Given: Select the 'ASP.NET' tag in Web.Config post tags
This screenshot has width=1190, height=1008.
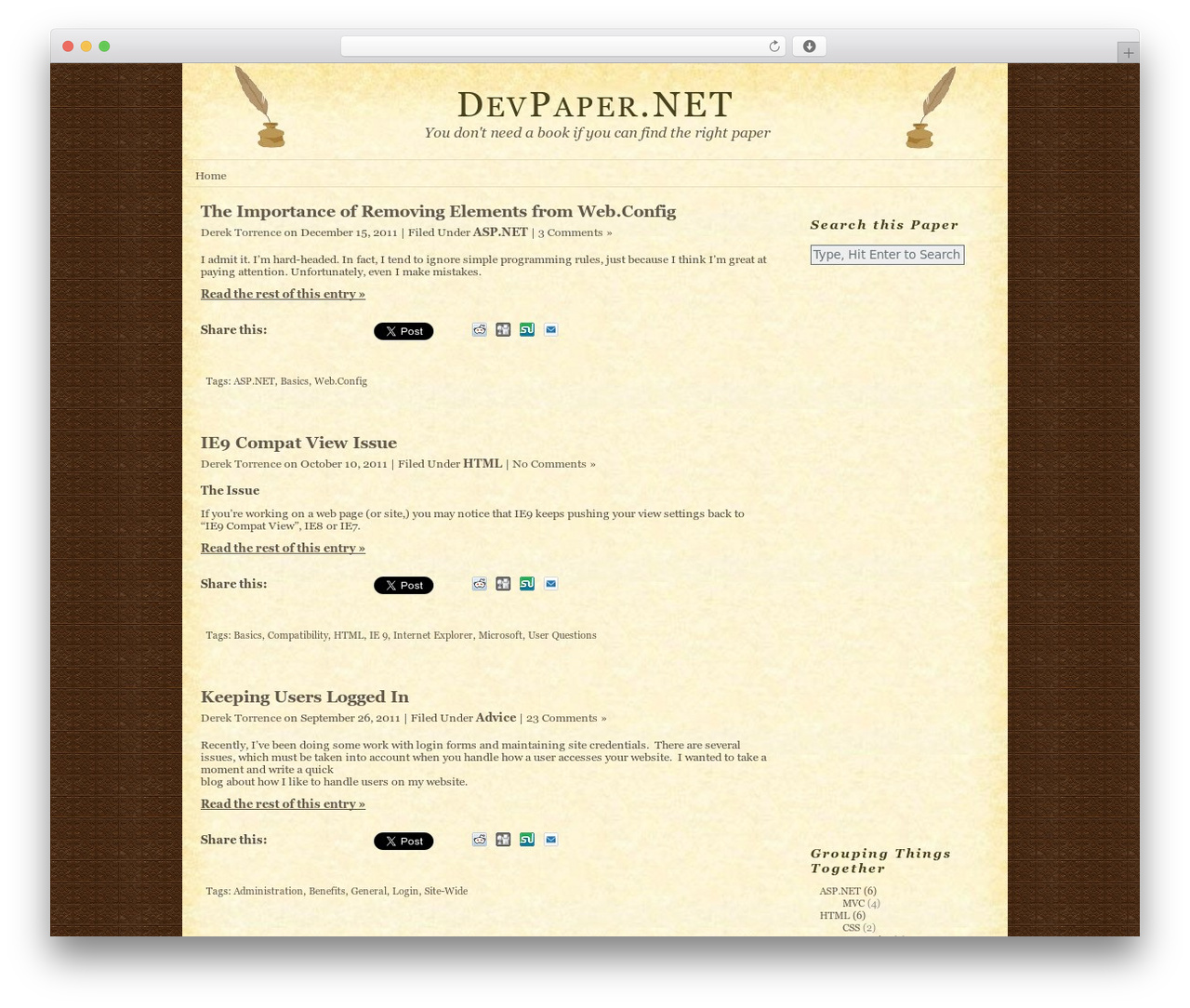Looking at the screenshot, I should pyautogui.click(x=254, y=381).
